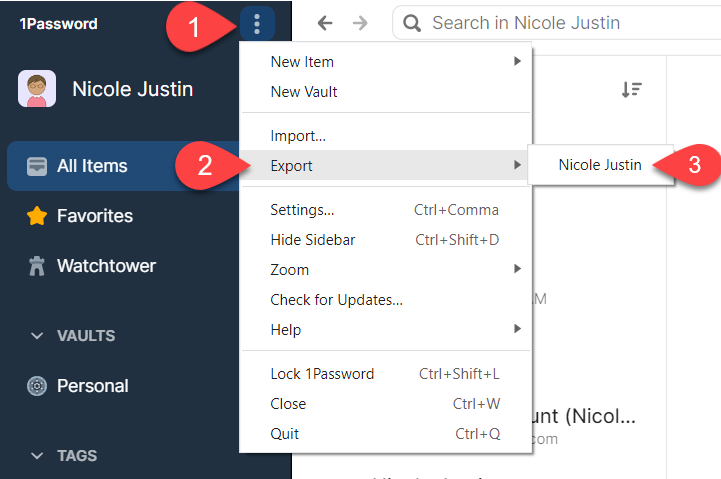Open the Personal vault label

(92, 386)
